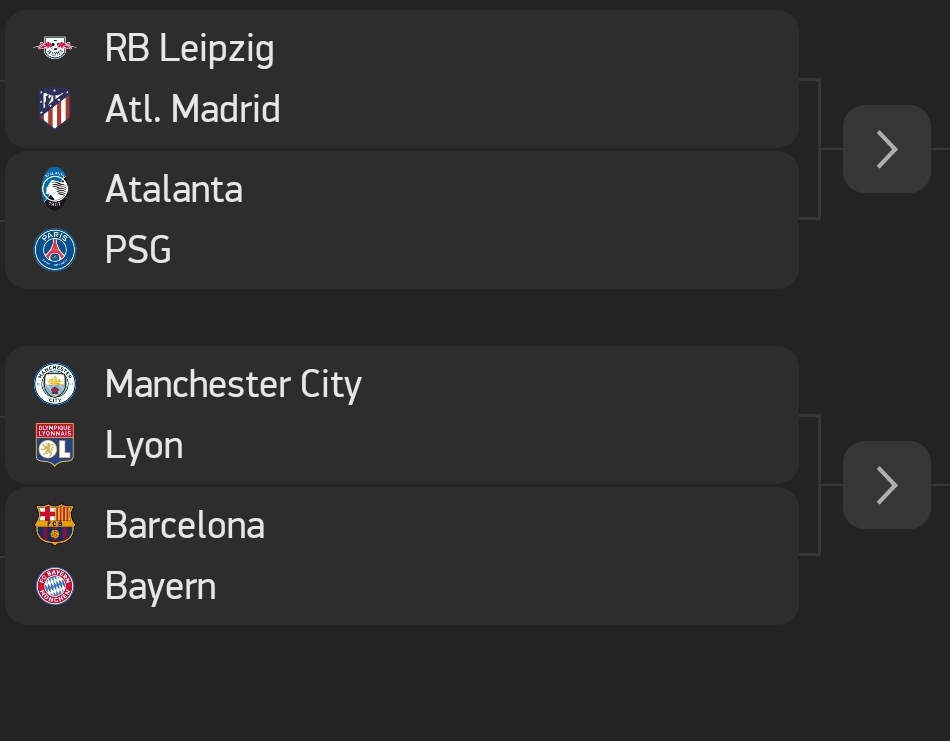Screen dimensions: 950x741
Task: Click the RB Leipzig club logo
Action: point(55,48)
